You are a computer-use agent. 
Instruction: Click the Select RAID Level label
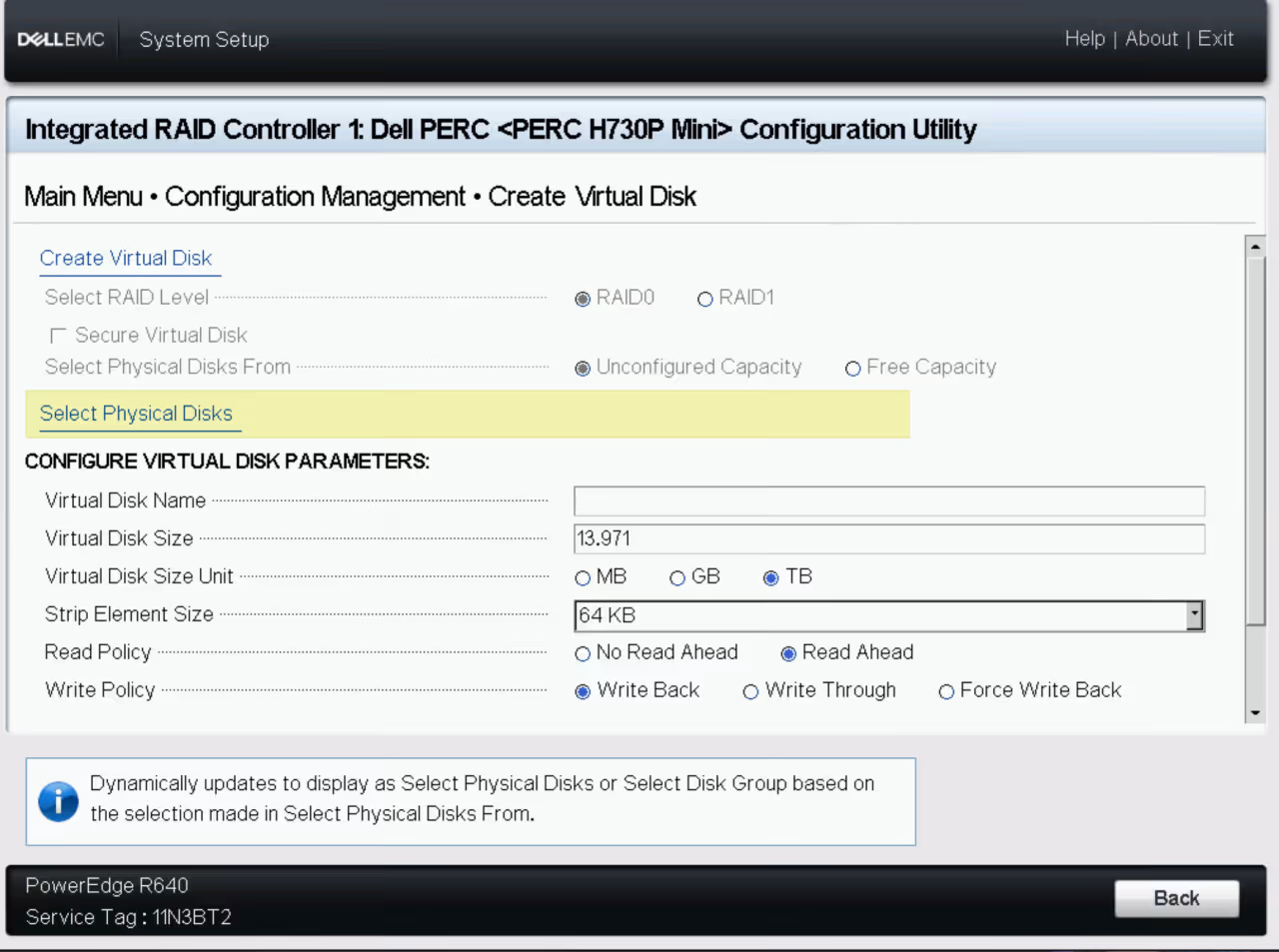(x=127, y=298)
